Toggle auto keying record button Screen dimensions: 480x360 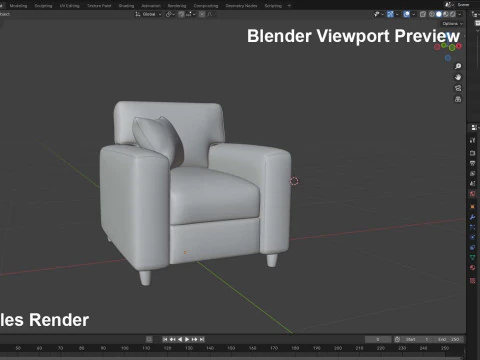[x=149, y=339]
